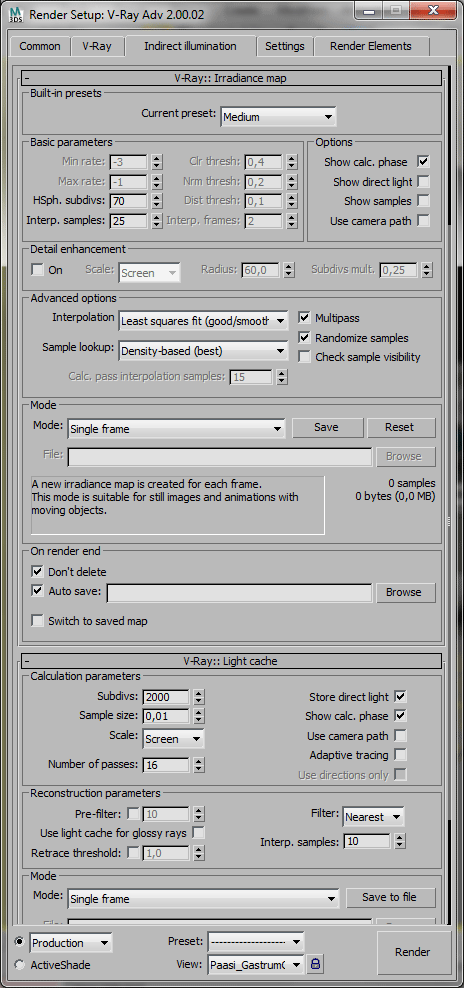
Task: Click the Sample size 0,01 field
Action: coord(166,716)
